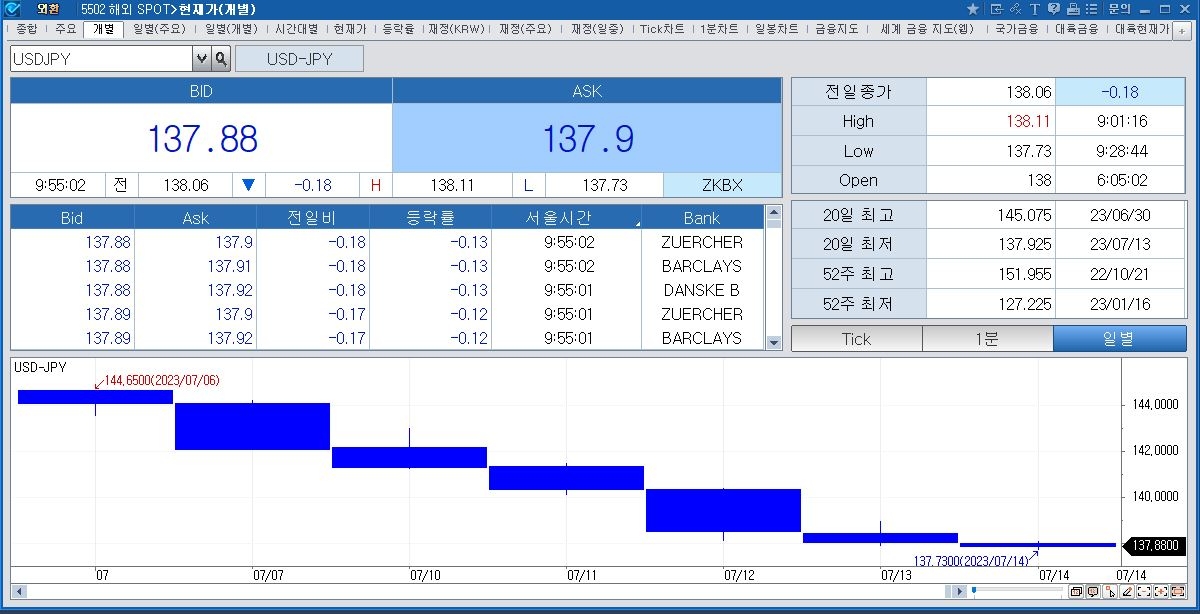Click the large ASK price 137.9
This screenshot has width=1200, height=614.
tap(588, 138)
